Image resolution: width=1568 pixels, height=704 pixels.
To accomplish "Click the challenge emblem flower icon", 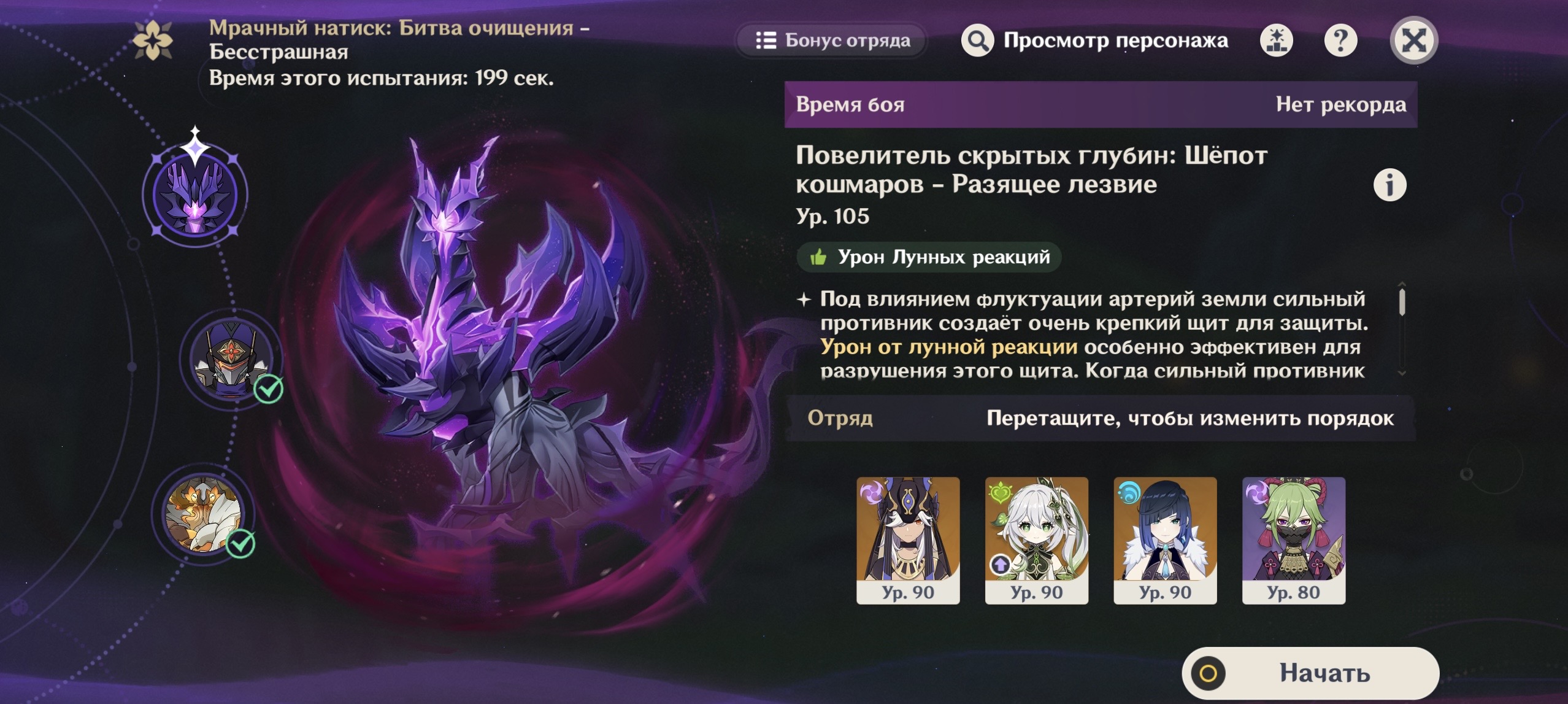I will 153,41.
